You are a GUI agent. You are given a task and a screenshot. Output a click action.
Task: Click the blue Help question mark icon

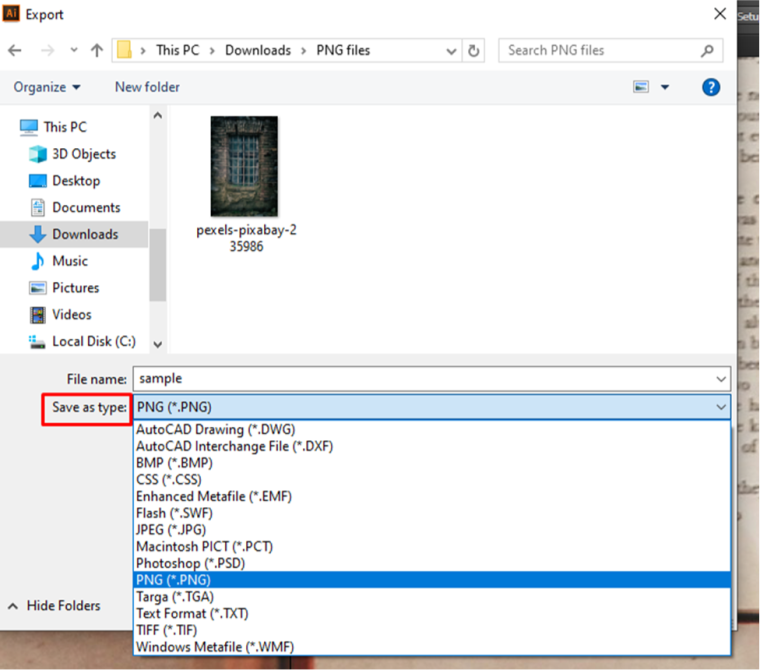pyautogui.click(x=711, y=87)
